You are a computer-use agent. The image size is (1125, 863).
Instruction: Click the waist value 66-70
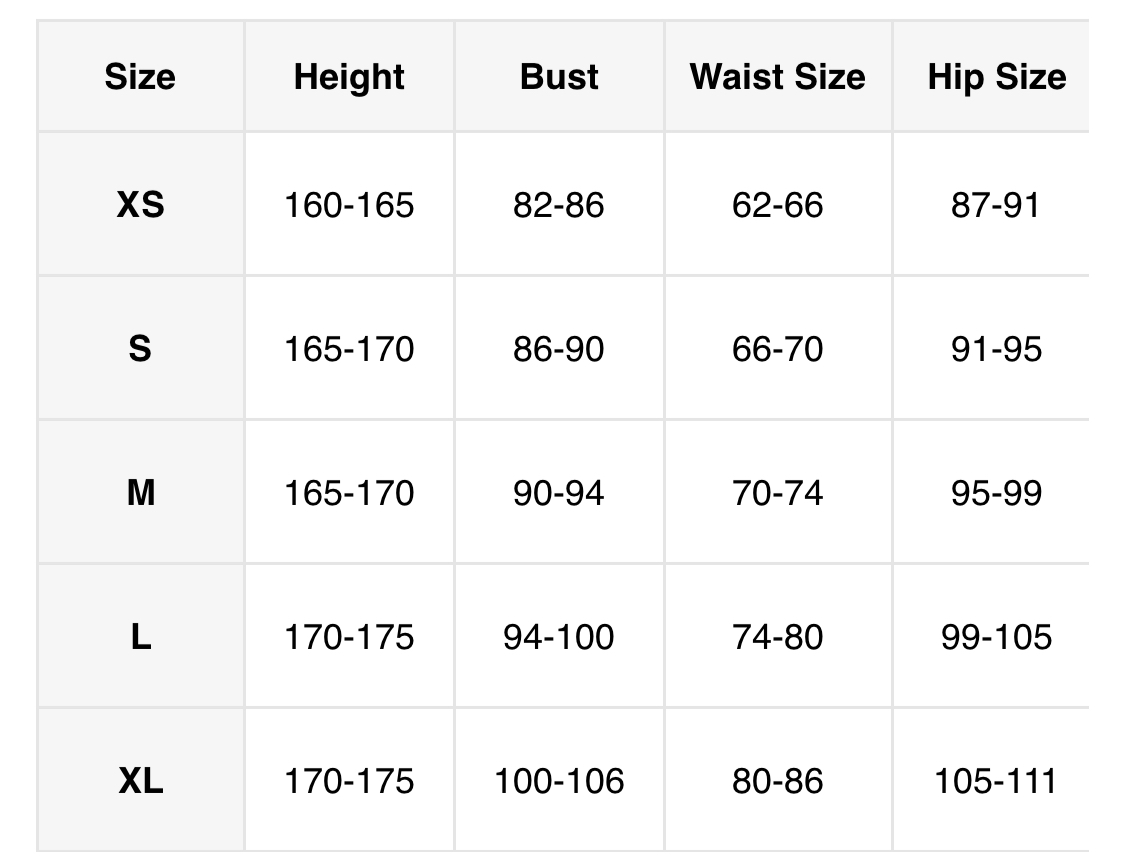click(x=777, y=349)
